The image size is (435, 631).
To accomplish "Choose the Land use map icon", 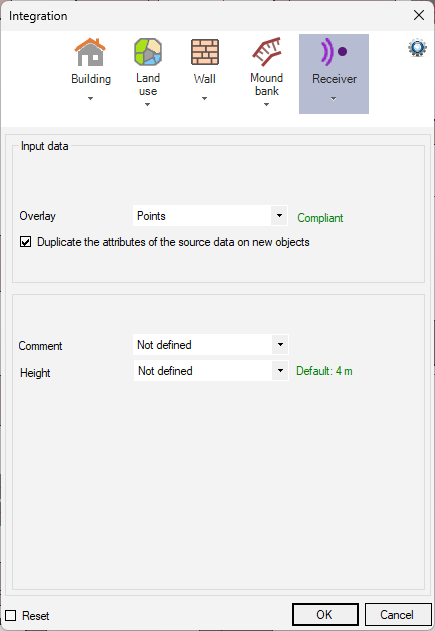I will 148,52.
